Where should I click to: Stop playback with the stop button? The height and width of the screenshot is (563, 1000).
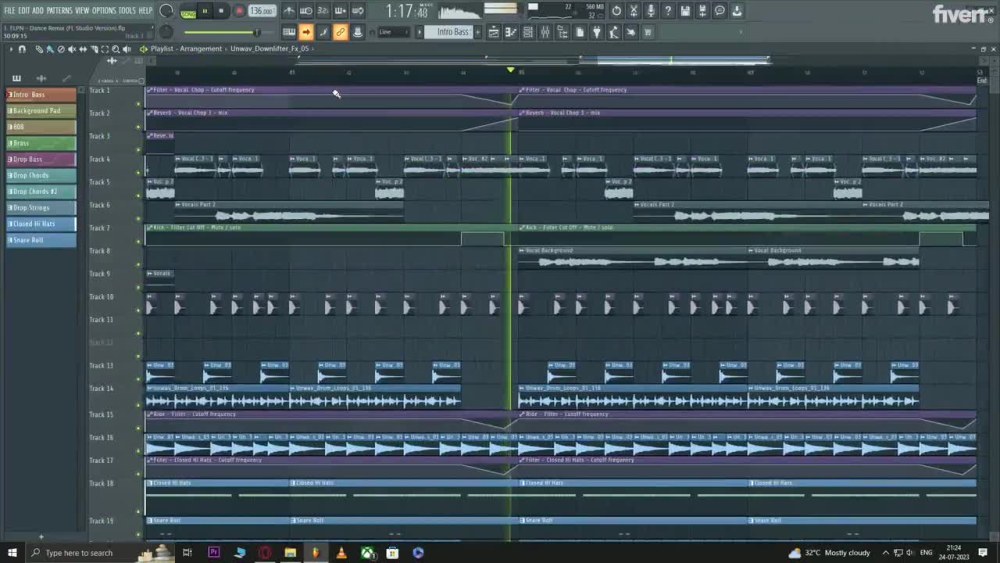coord(221,11)
